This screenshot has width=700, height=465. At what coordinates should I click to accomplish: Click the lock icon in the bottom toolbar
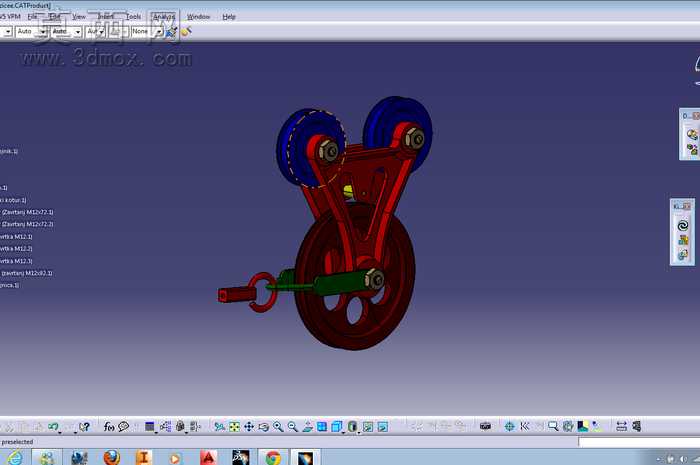point(180,427)
